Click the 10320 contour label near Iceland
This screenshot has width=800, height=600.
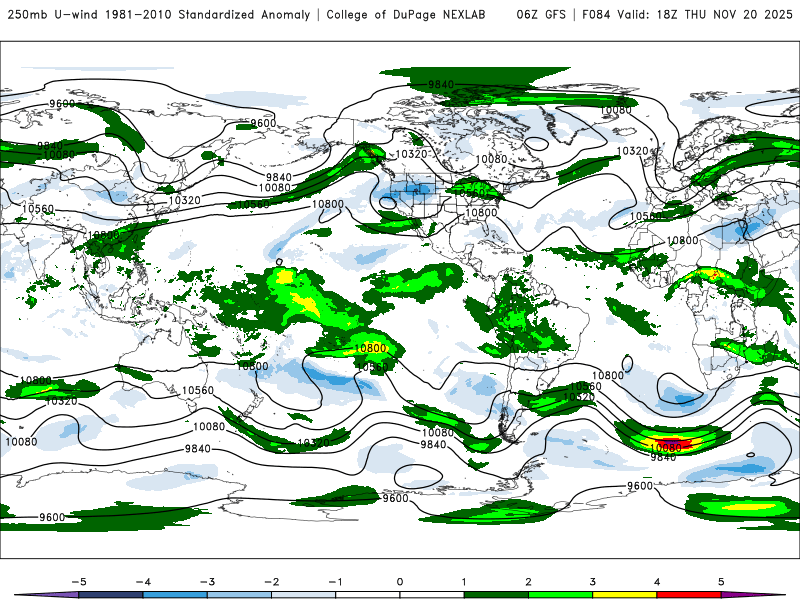[632, 151]
